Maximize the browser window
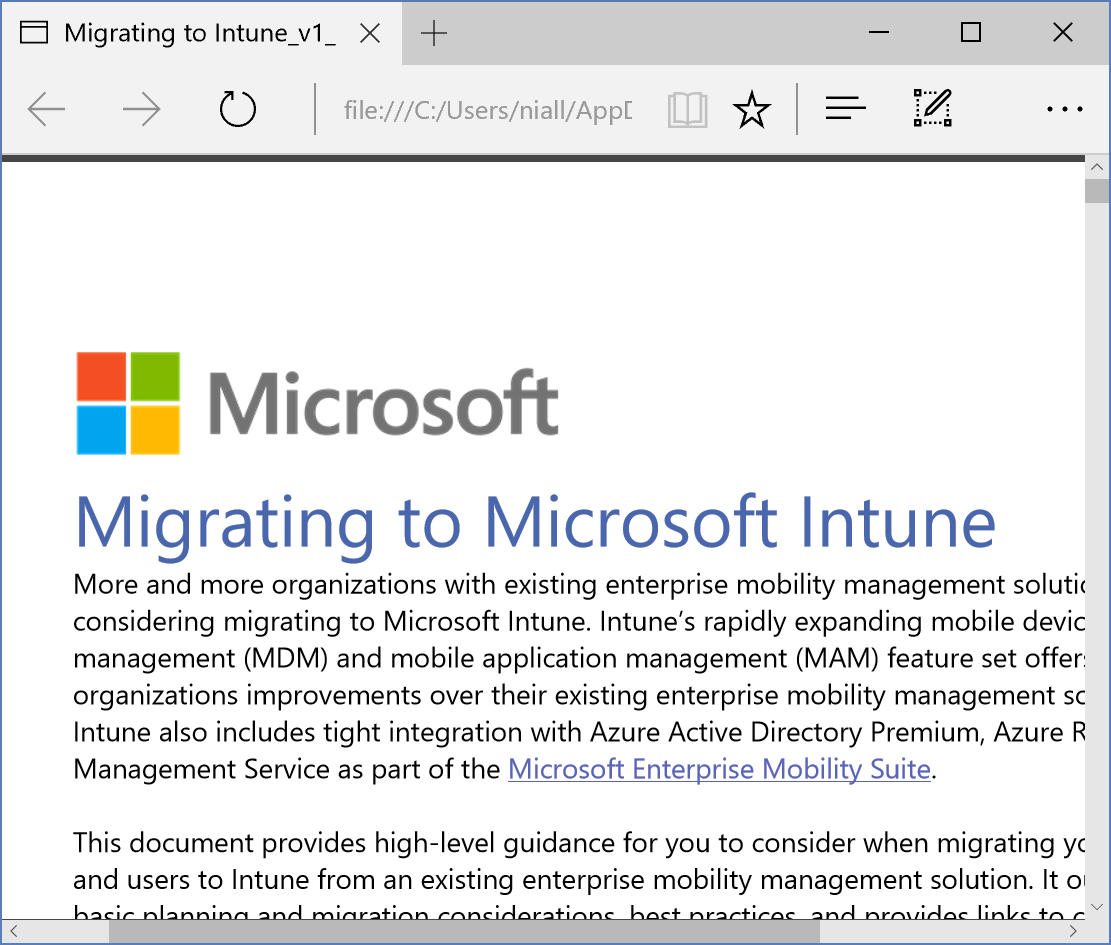 tap(971, 33)
